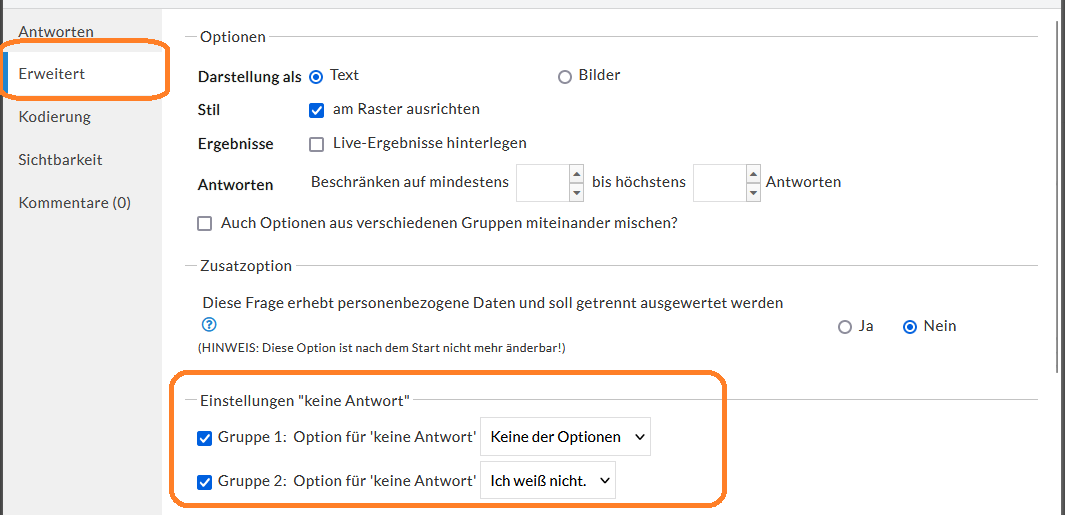The width and height of the screenshot is (1065, 515).
Task: Uncheck Gruppe 2 'keine Antwort' option
Action: (204, 482)
